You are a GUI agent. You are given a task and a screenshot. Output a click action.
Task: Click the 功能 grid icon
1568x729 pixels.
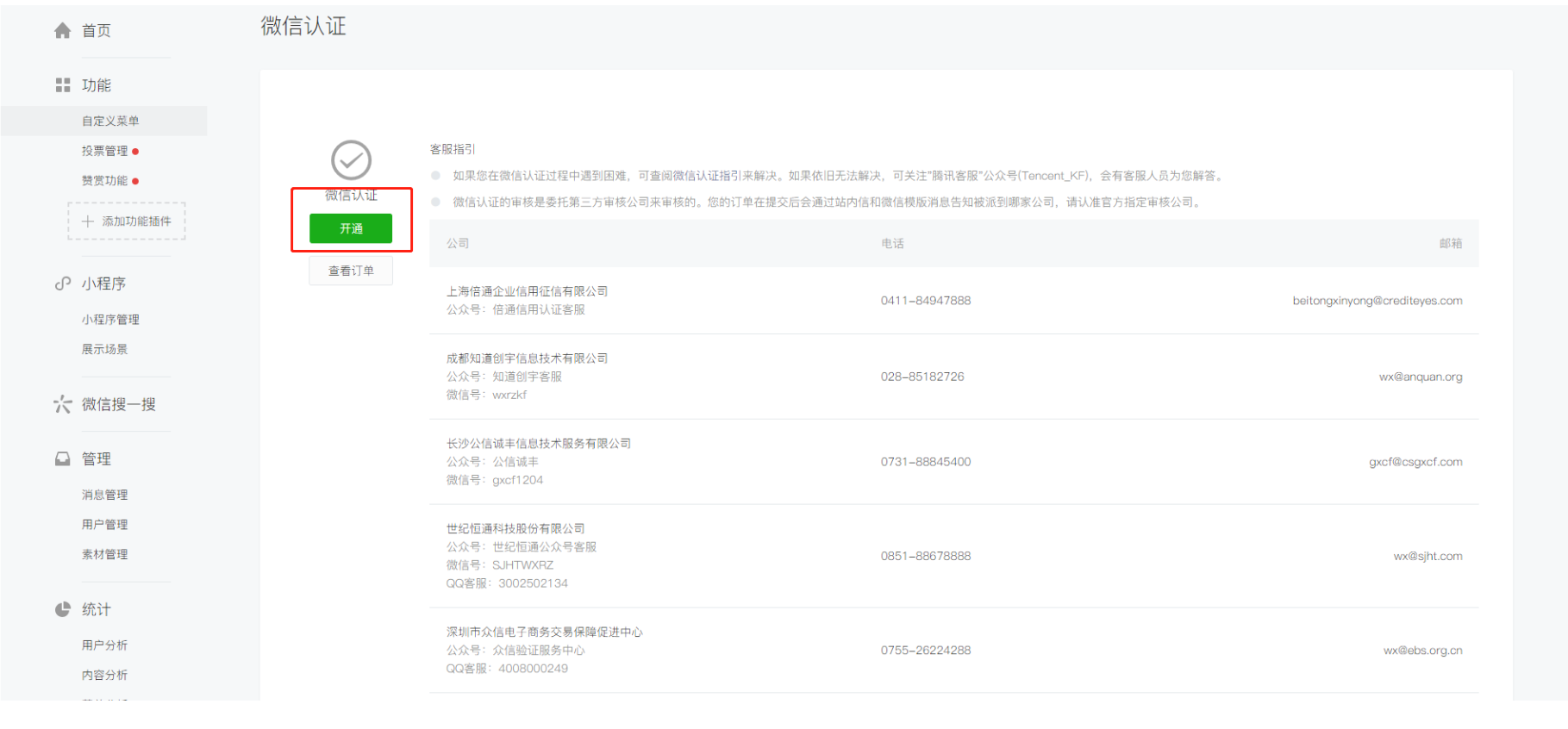(63, 85)
